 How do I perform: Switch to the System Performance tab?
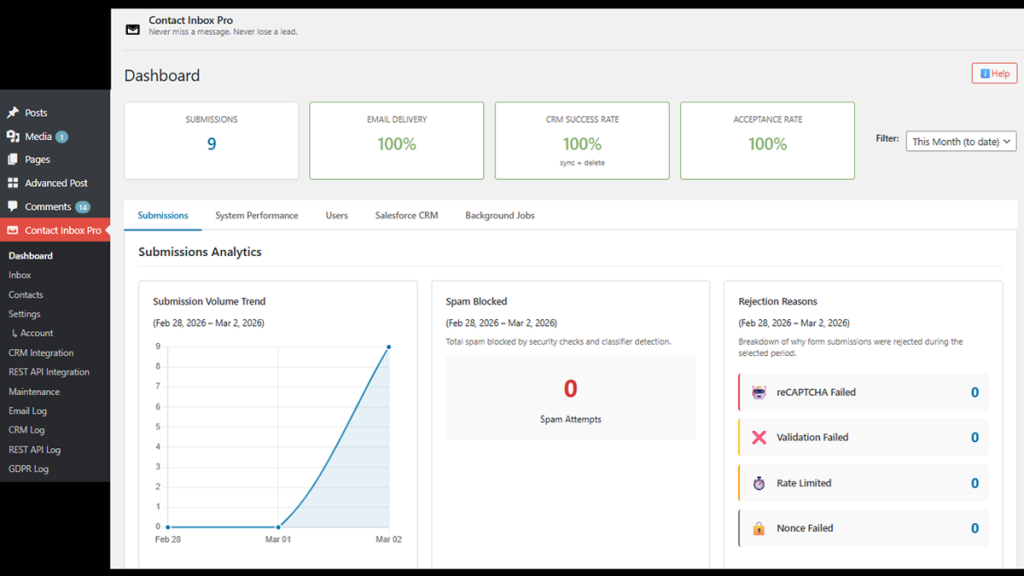256,215
